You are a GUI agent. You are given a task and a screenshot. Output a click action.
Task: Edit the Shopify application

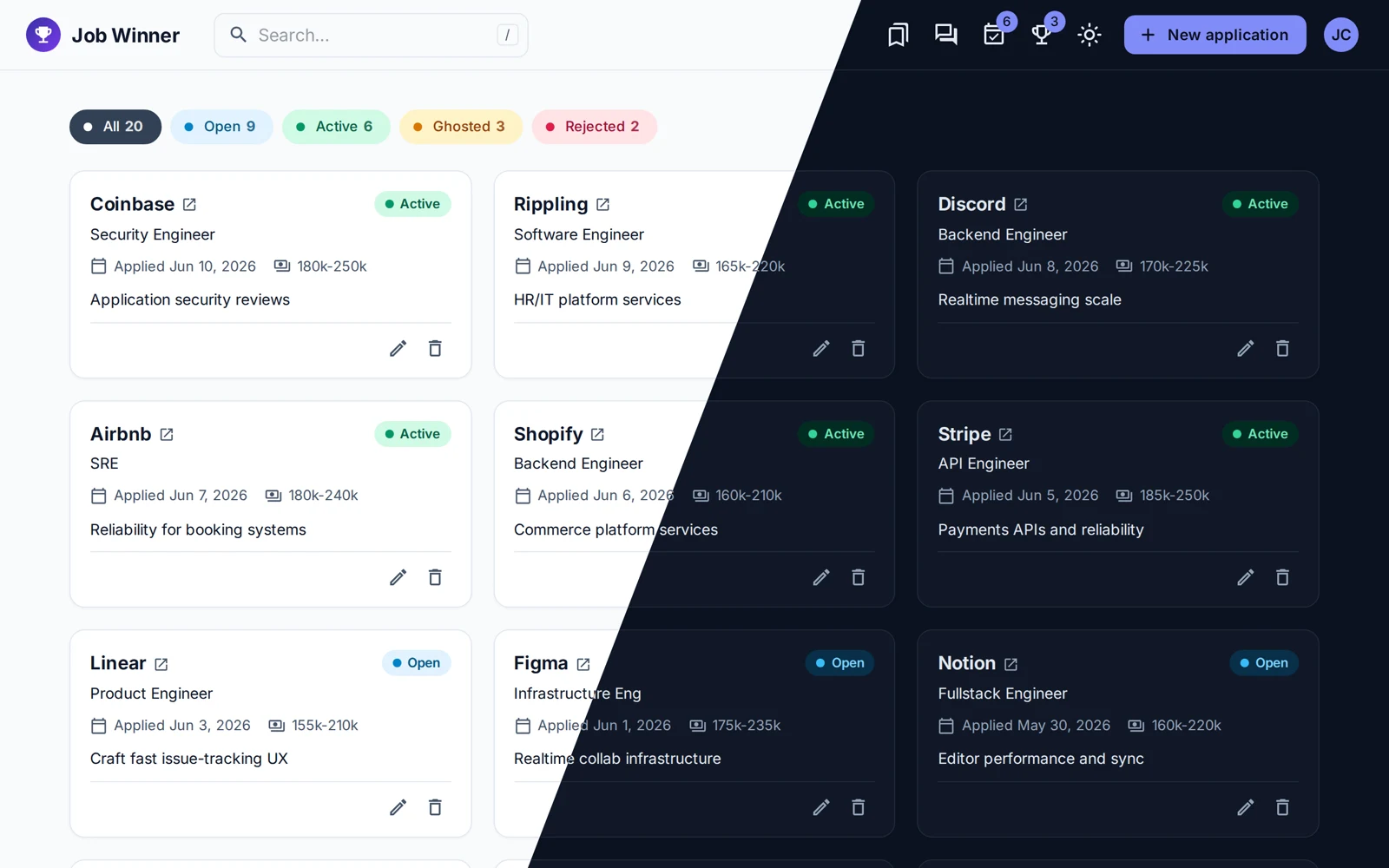coord(821,578)
